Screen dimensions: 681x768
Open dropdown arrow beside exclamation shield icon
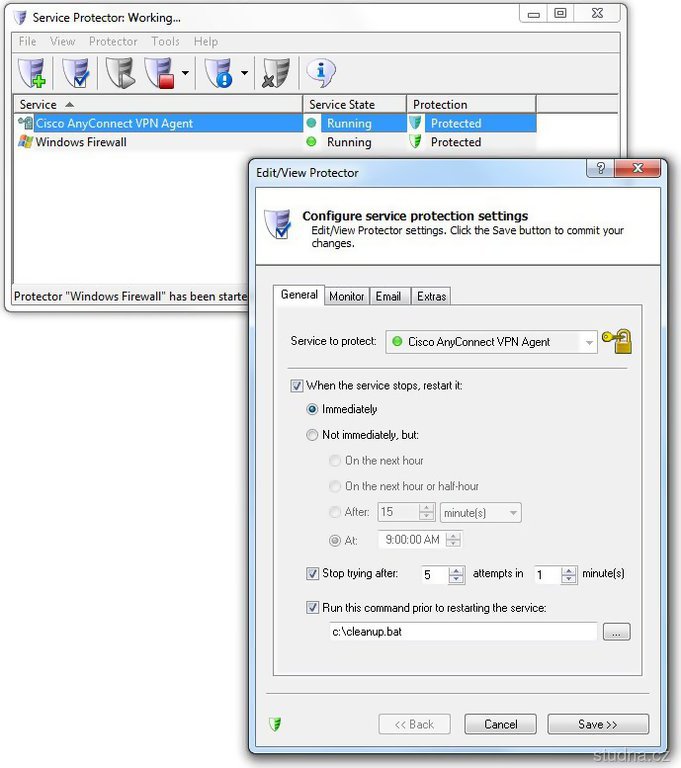coord(244,72)
